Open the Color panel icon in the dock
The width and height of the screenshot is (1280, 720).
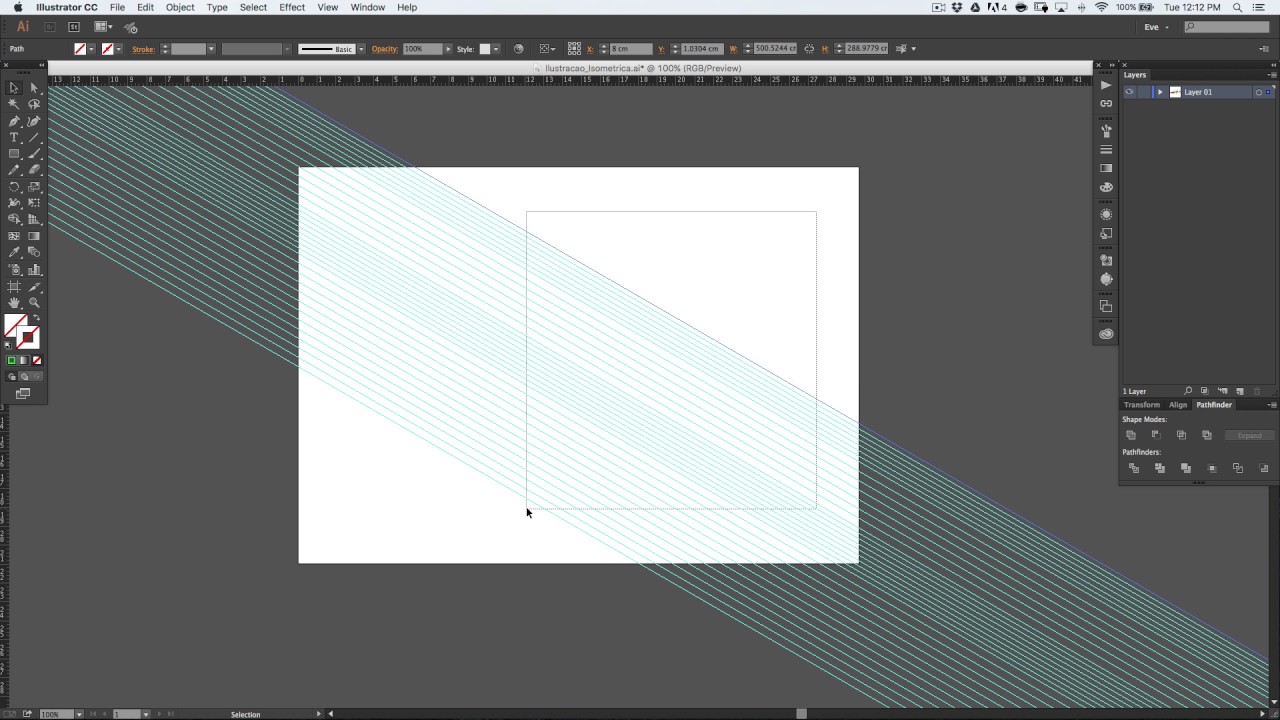[x=1106, y=187]
